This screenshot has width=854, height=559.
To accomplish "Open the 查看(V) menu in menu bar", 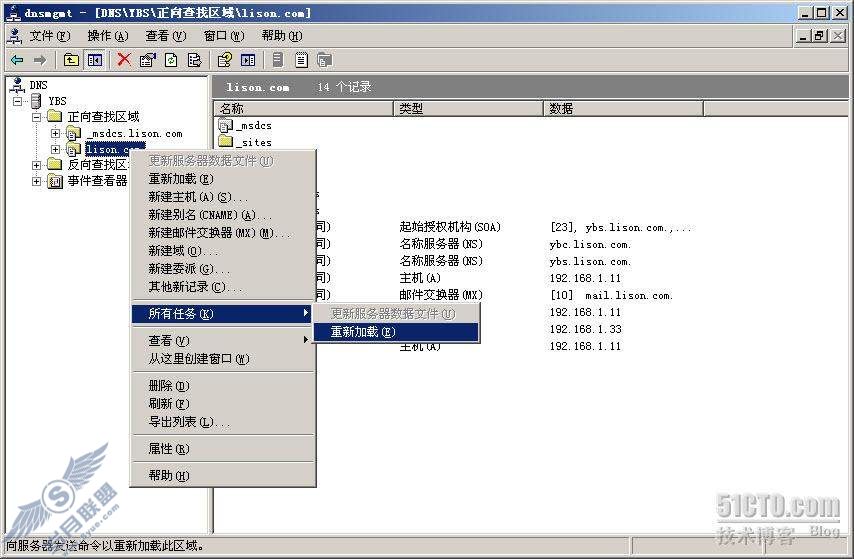I will 166,37.
